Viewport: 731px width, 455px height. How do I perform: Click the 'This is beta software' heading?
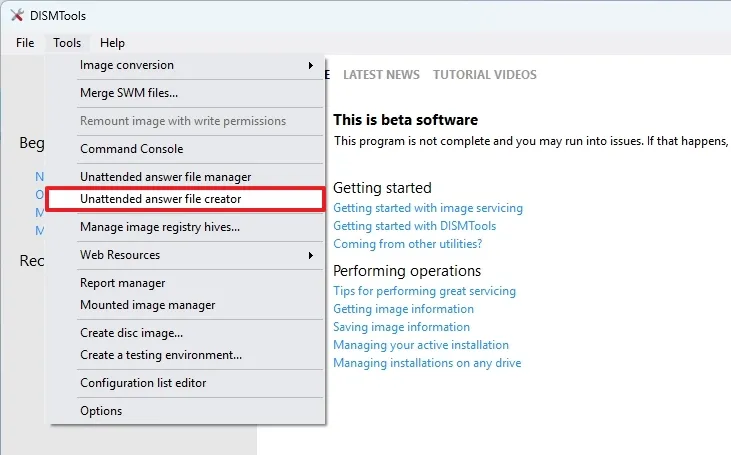click(x=406, y=120)
